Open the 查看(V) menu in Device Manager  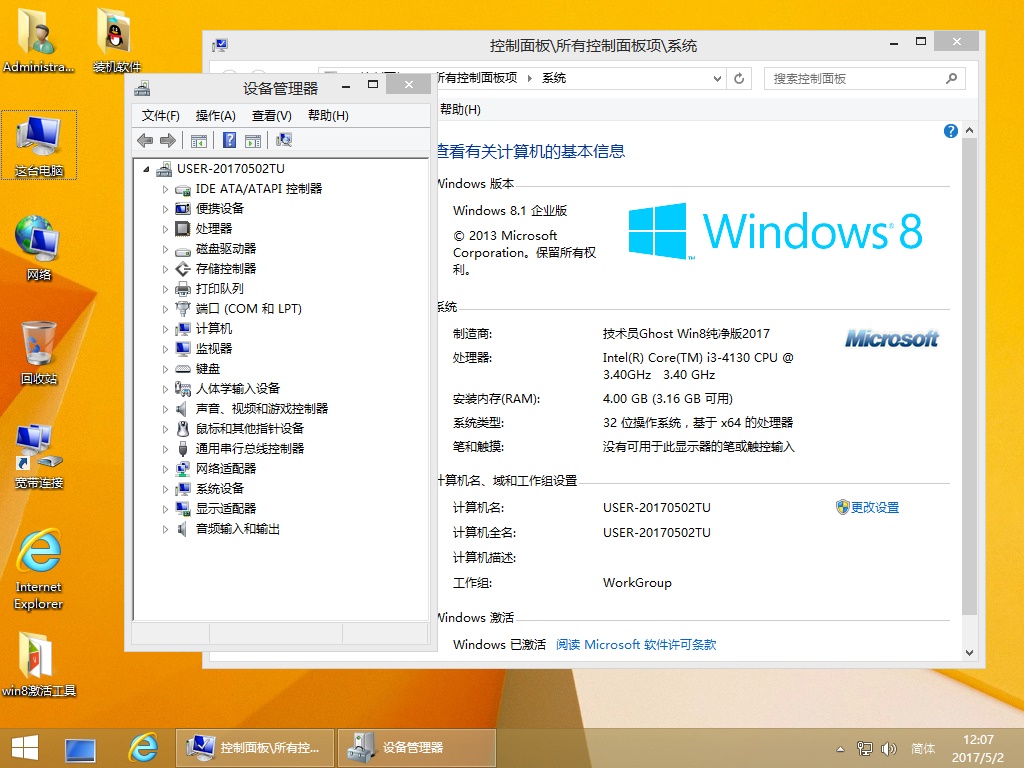271,116
